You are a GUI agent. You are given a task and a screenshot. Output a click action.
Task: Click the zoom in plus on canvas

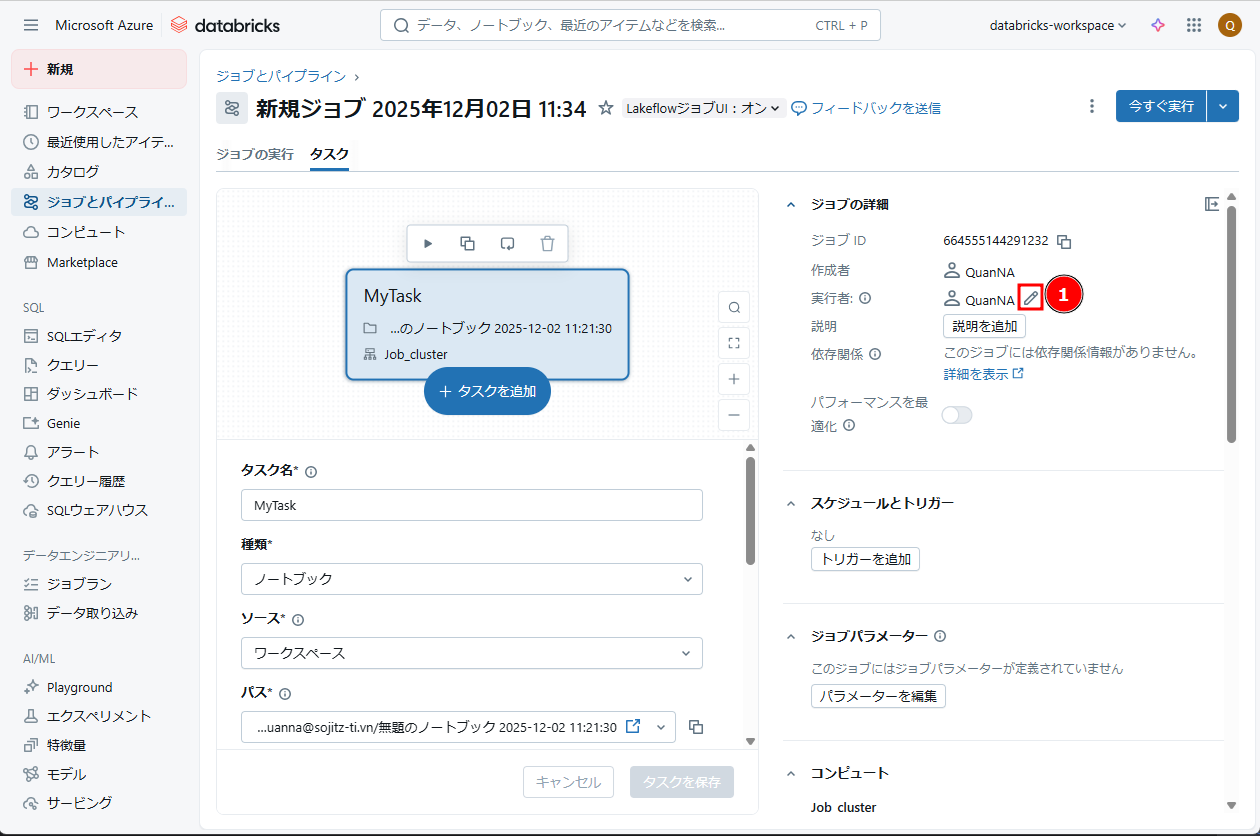(734, 379)
